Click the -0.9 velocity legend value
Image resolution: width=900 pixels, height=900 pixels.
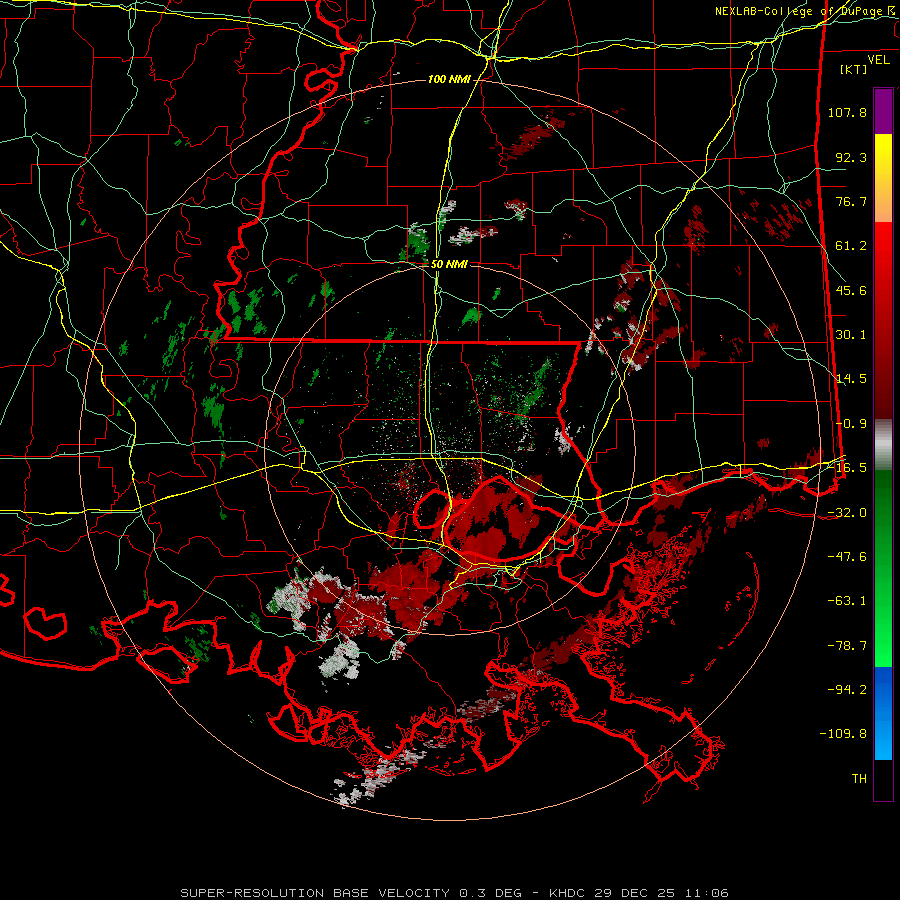tap(851, 424)
